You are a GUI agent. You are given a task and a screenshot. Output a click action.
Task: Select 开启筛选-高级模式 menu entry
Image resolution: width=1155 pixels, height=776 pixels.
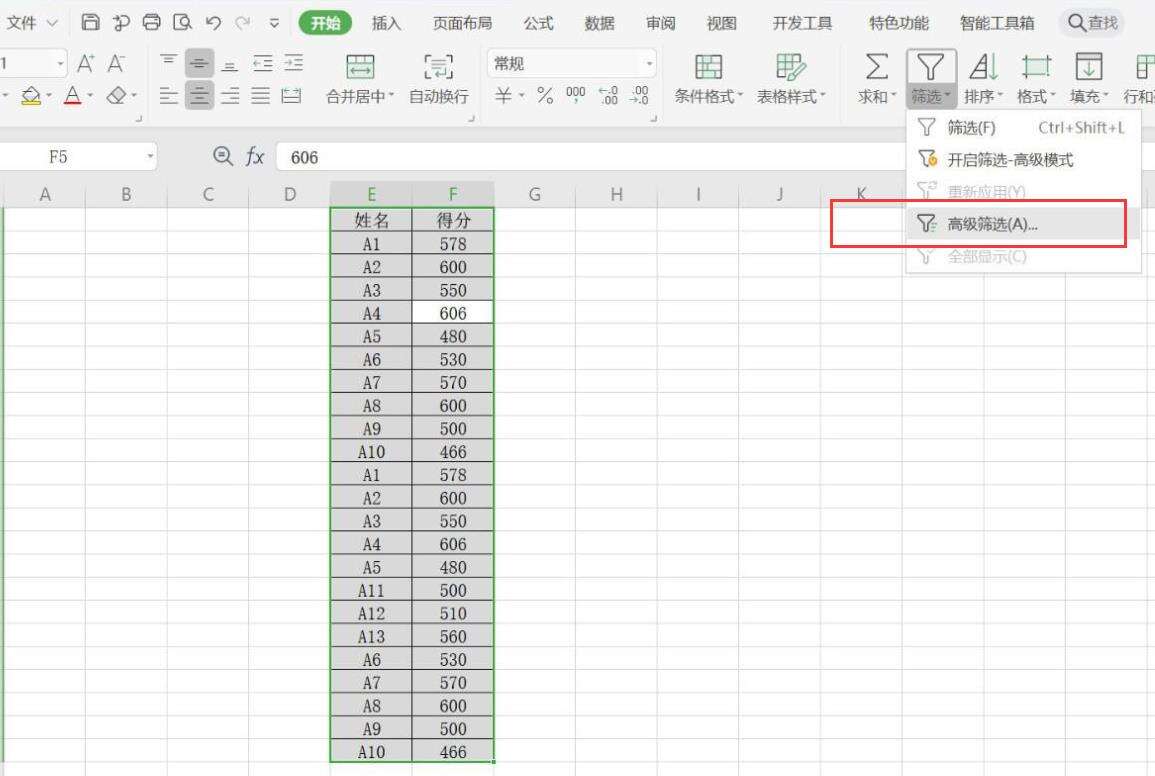(1023, 159)
